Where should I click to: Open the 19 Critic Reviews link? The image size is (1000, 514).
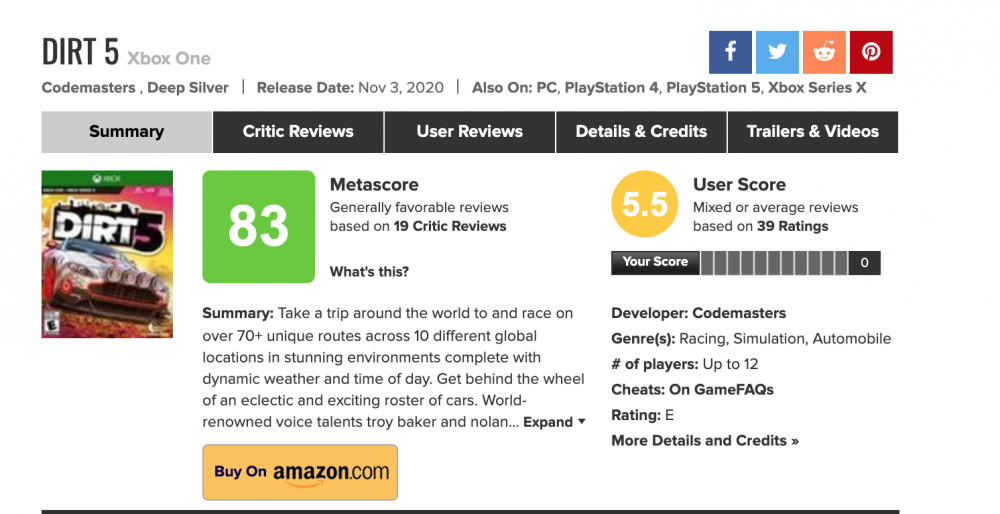(x=450, y=226)
